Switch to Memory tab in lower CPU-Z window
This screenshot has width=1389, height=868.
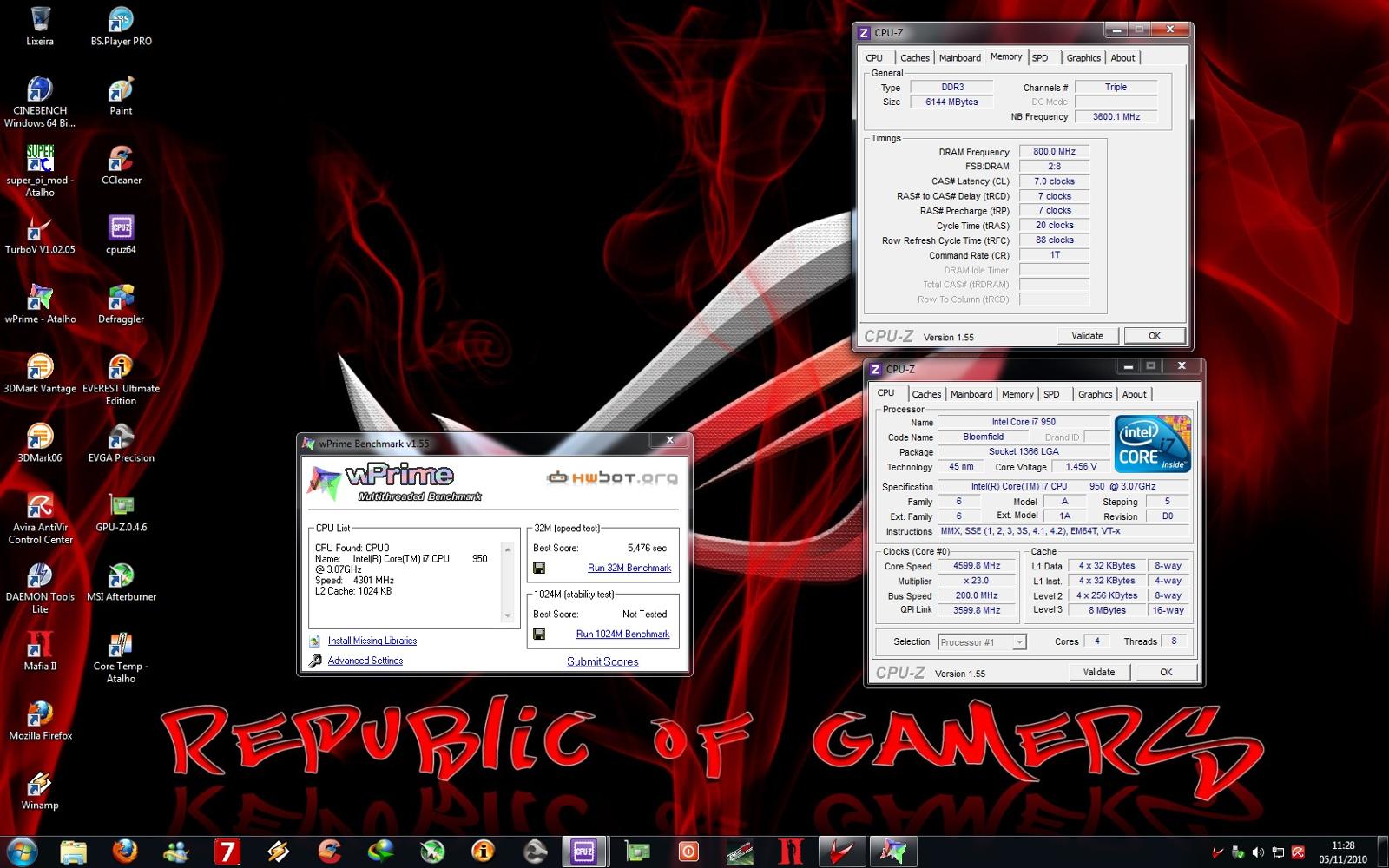1017,394
